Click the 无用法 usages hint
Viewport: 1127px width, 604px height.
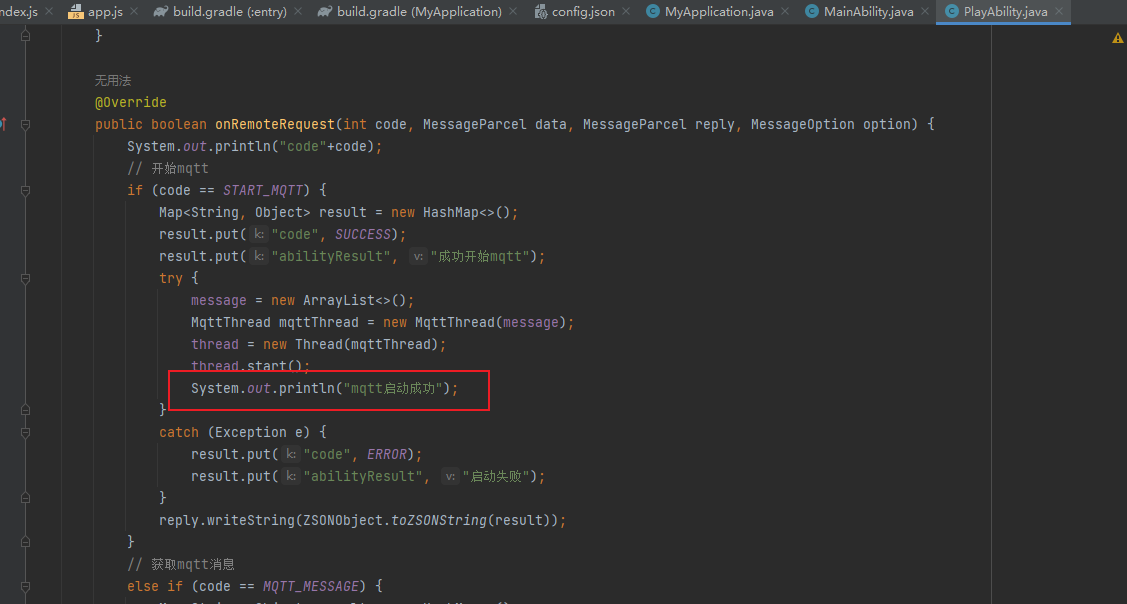pos(113,81)
